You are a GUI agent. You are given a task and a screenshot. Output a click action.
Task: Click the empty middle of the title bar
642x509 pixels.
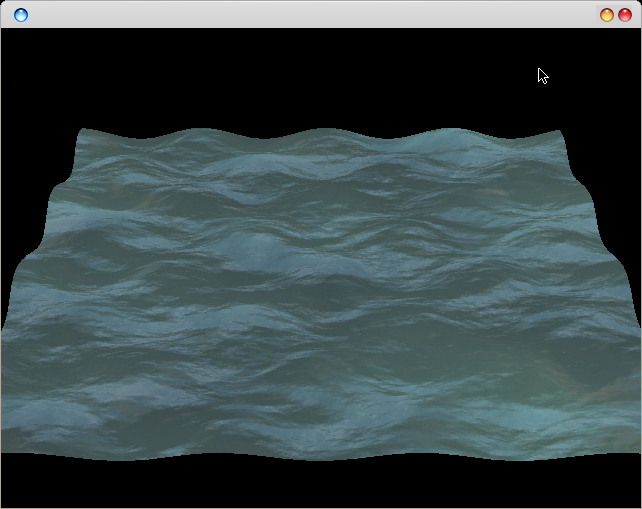click(320, 14)
